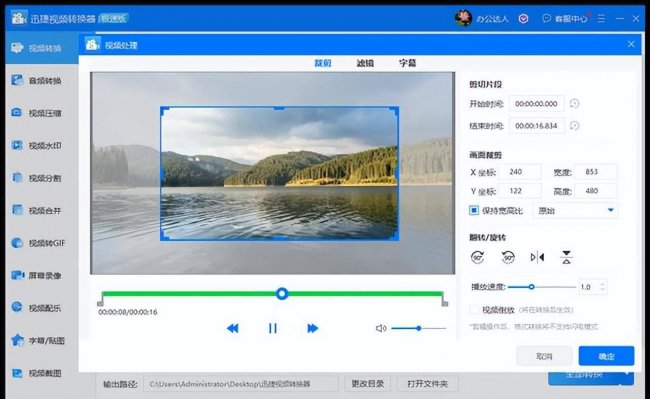Click the 高度 field showing 480

(595, 191)
